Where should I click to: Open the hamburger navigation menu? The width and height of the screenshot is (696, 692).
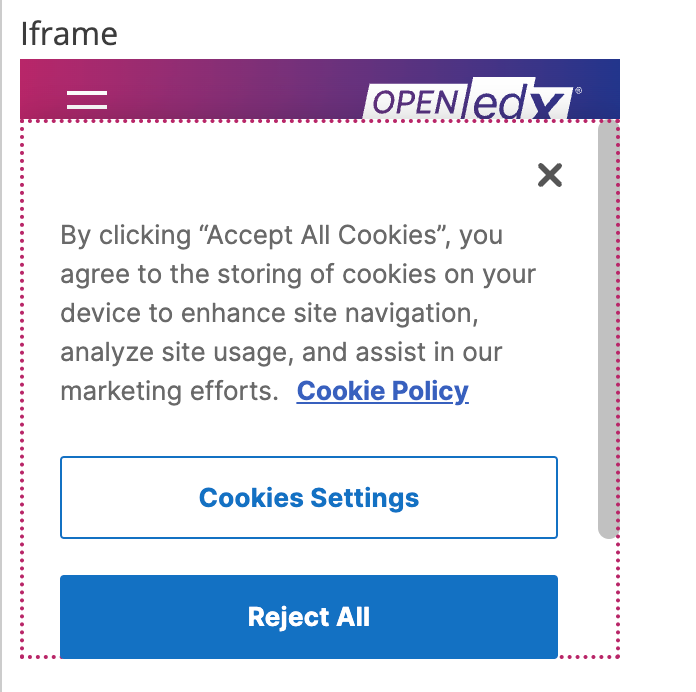click(87, 98)
